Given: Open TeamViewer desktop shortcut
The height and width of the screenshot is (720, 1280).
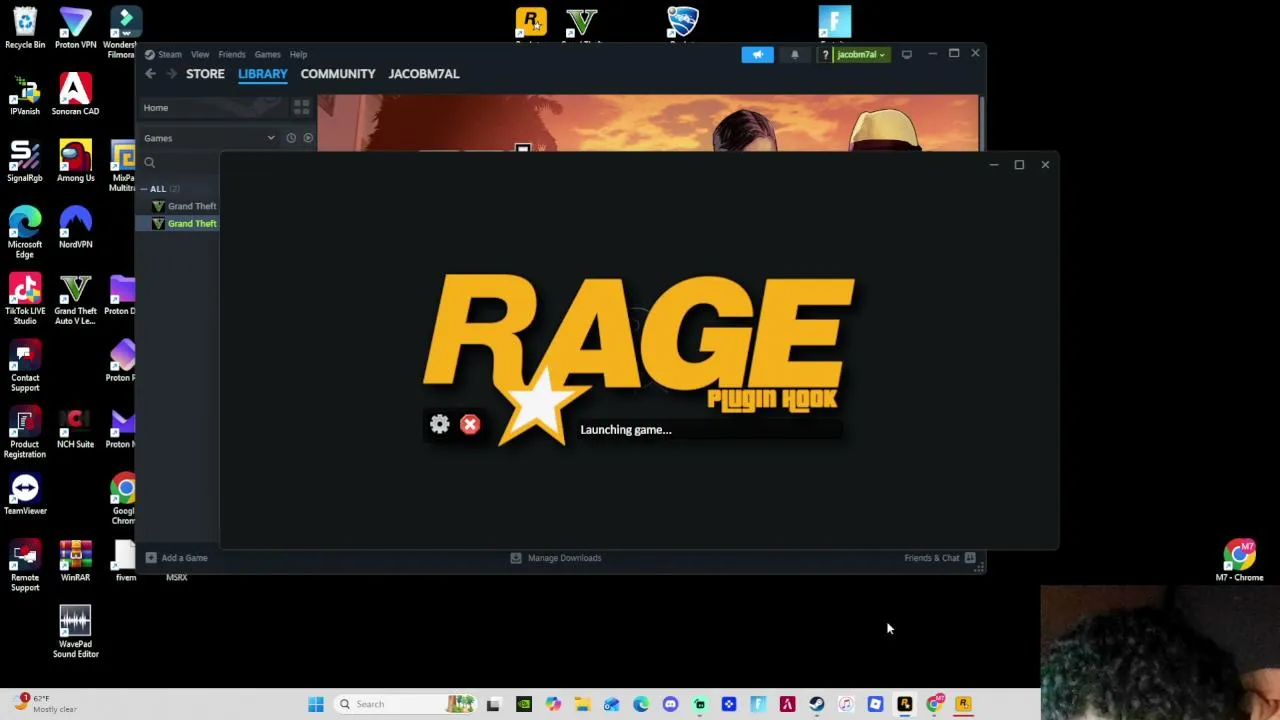Looking at the screenshot, I should coord(25,495).
